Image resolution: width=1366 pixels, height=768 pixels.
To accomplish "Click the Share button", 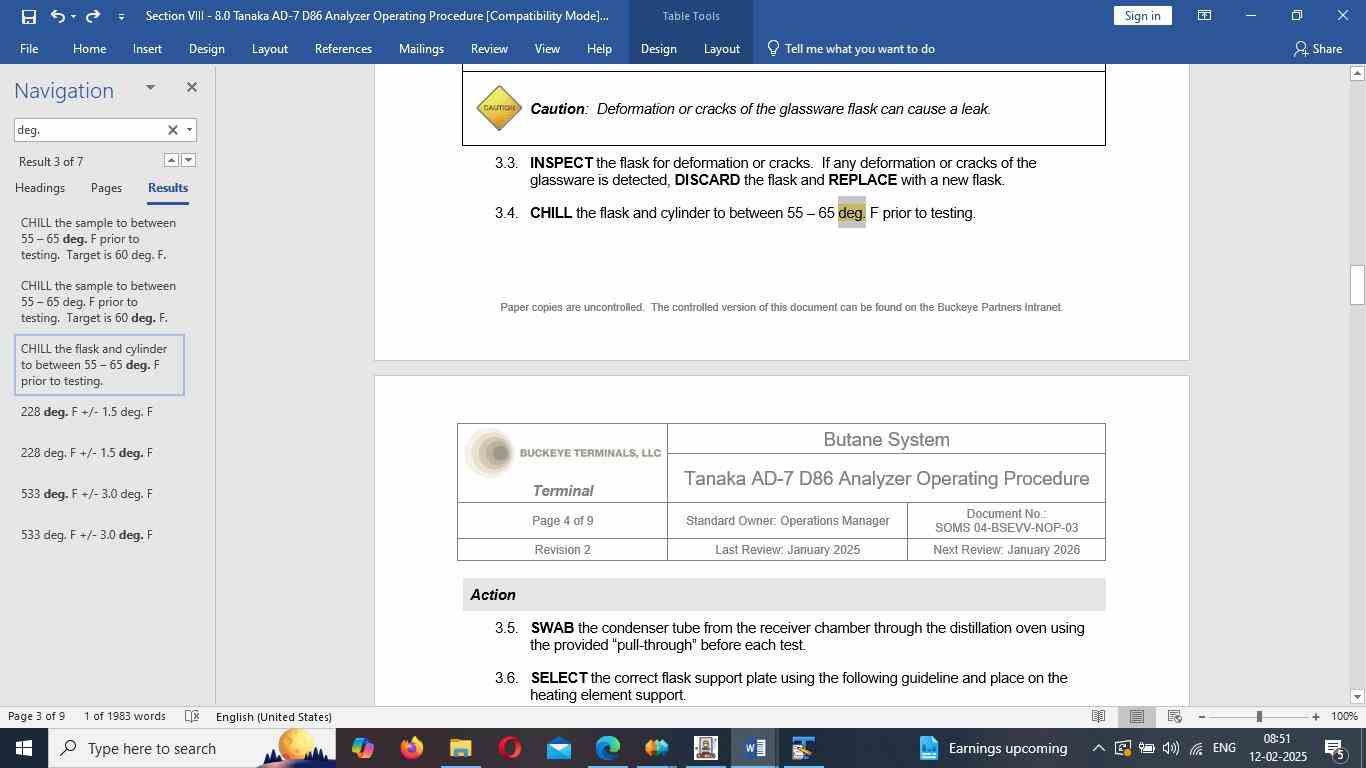I will tap(1317, 48).
